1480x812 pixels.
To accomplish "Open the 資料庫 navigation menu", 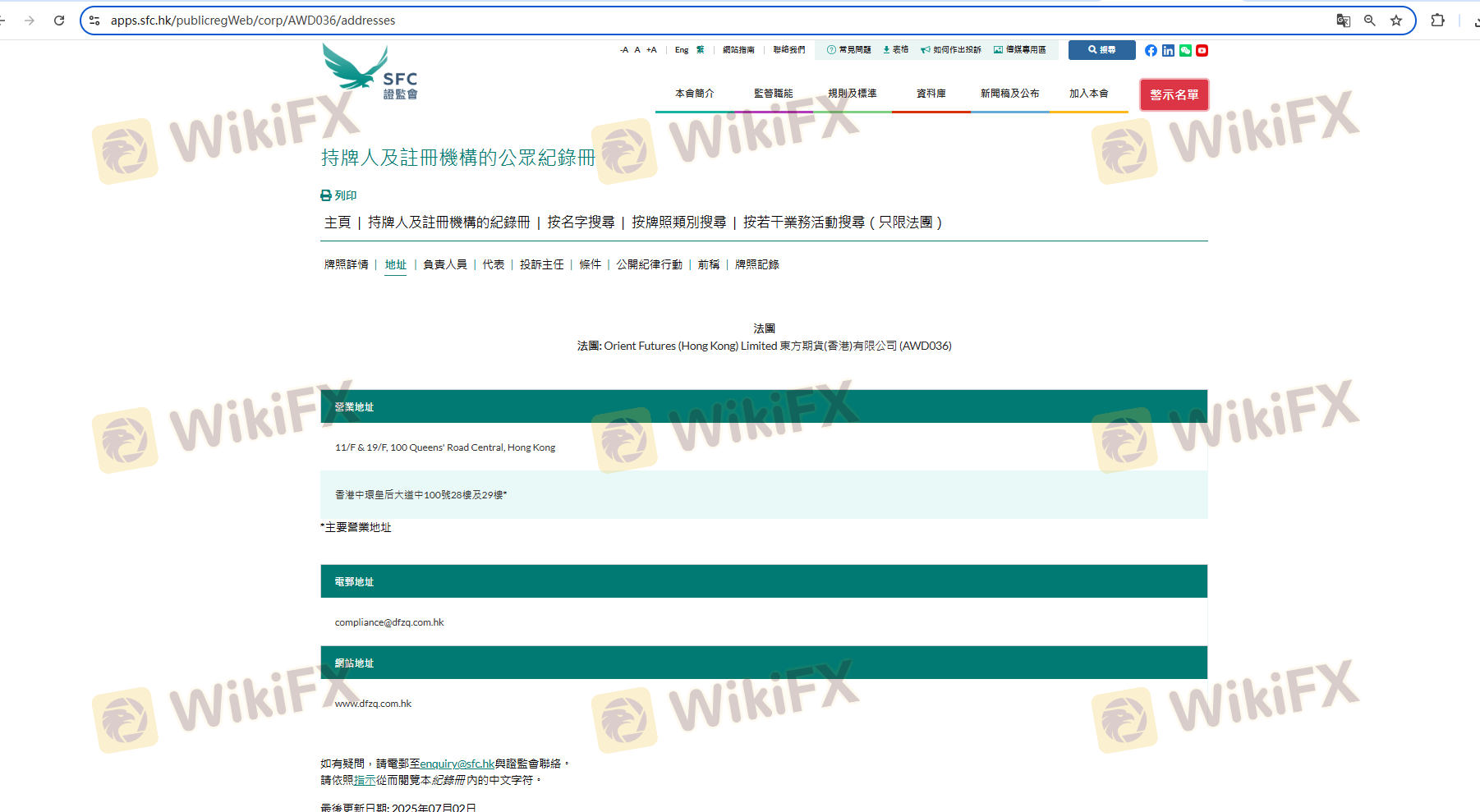I will point(931,94).
